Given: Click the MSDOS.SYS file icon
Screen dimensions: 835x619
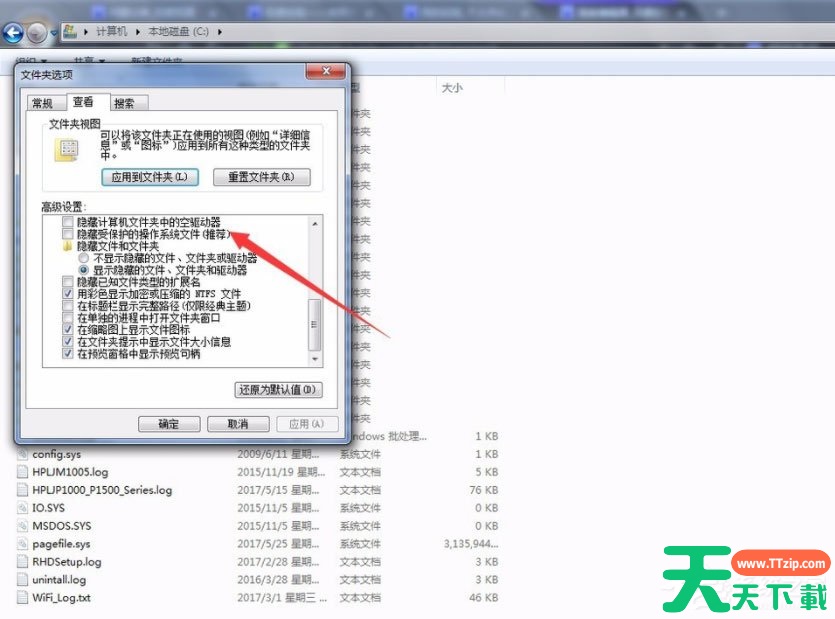Looking at the screenshot, I should coord(22,526).
